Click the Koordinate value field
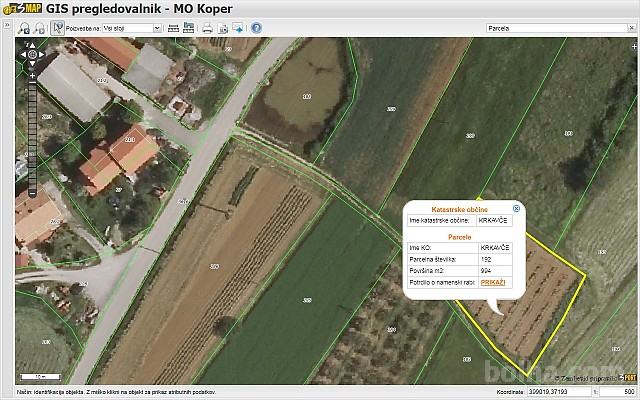Image resolution: width=640 pixels, height=400 pixels. click(x=552, y=393)
